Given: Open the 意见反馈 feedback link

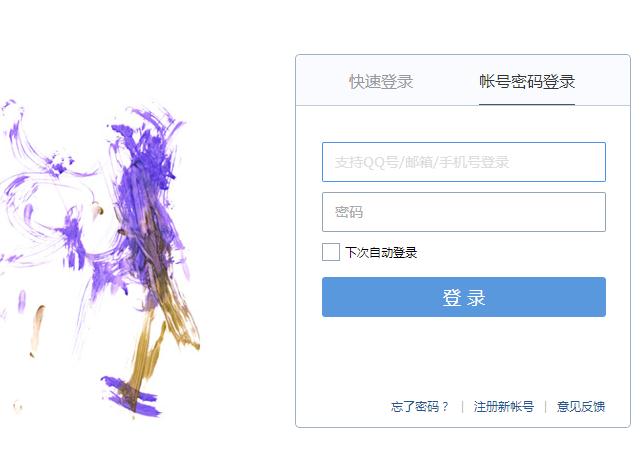Looking at the screenshot, I should tap(581, 406).
